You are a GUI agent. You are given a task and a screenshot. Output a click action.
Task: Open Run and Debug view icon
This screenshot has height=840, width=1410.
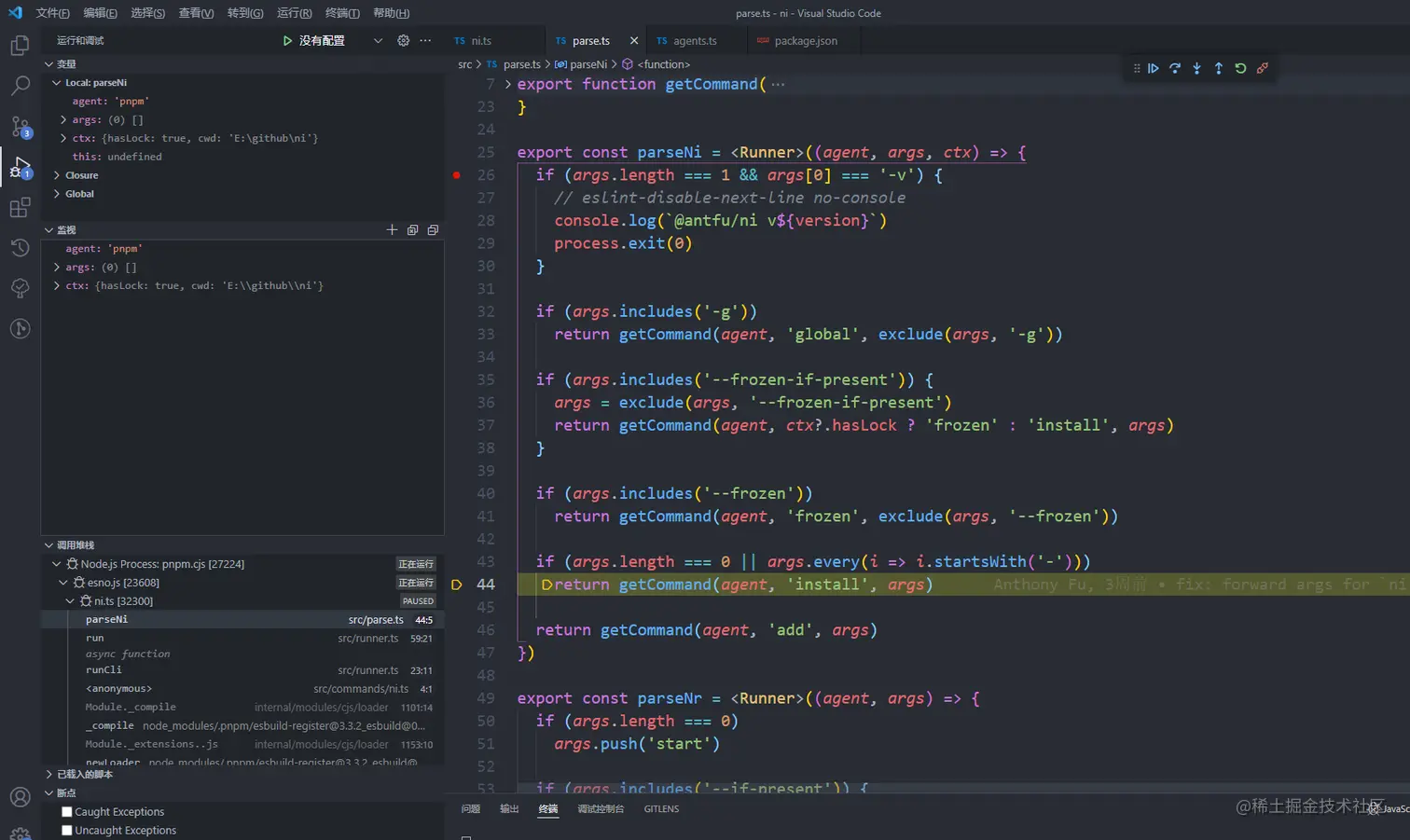coord(20,168)
